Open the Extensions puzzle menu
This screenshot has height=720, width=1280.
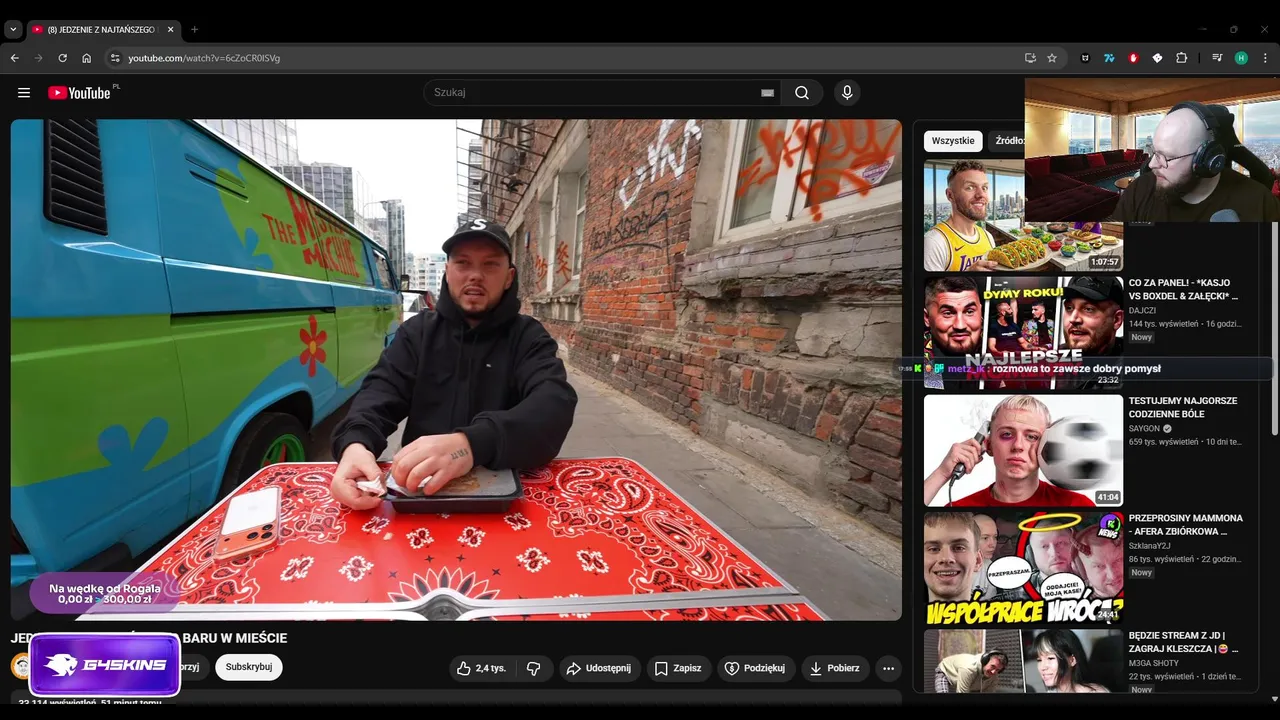1181,58
